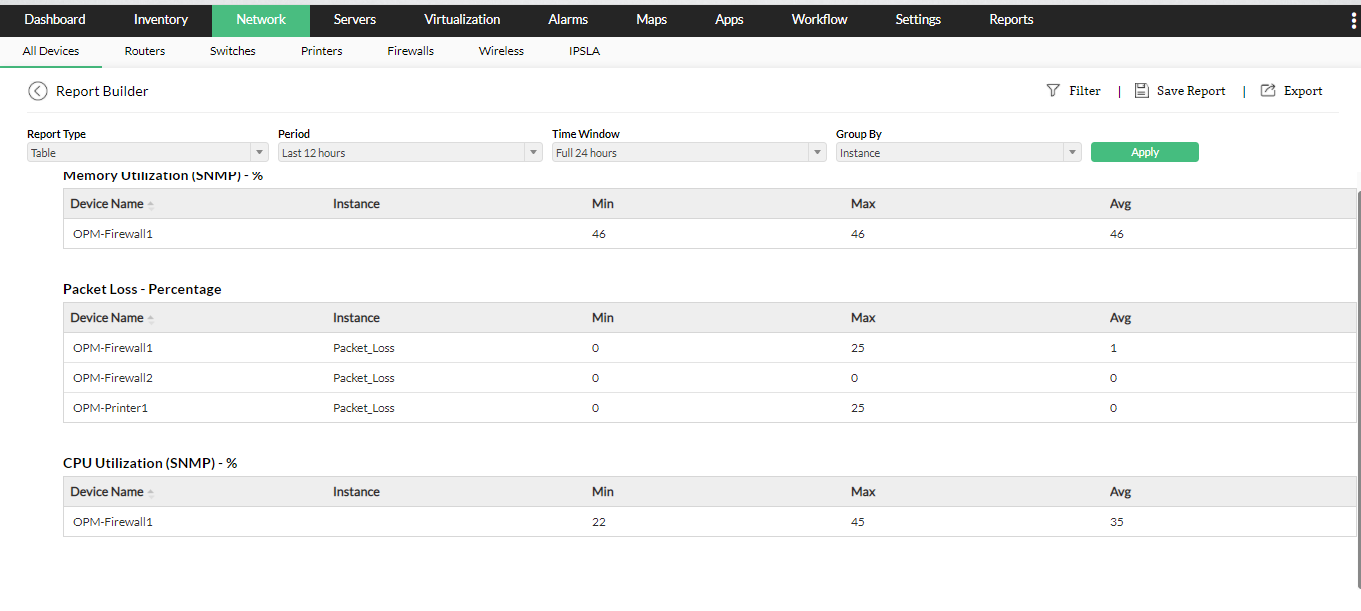Click the green Apply button
The width and height of the screenshot is (1361, 611).
[x=1144, y=151]
